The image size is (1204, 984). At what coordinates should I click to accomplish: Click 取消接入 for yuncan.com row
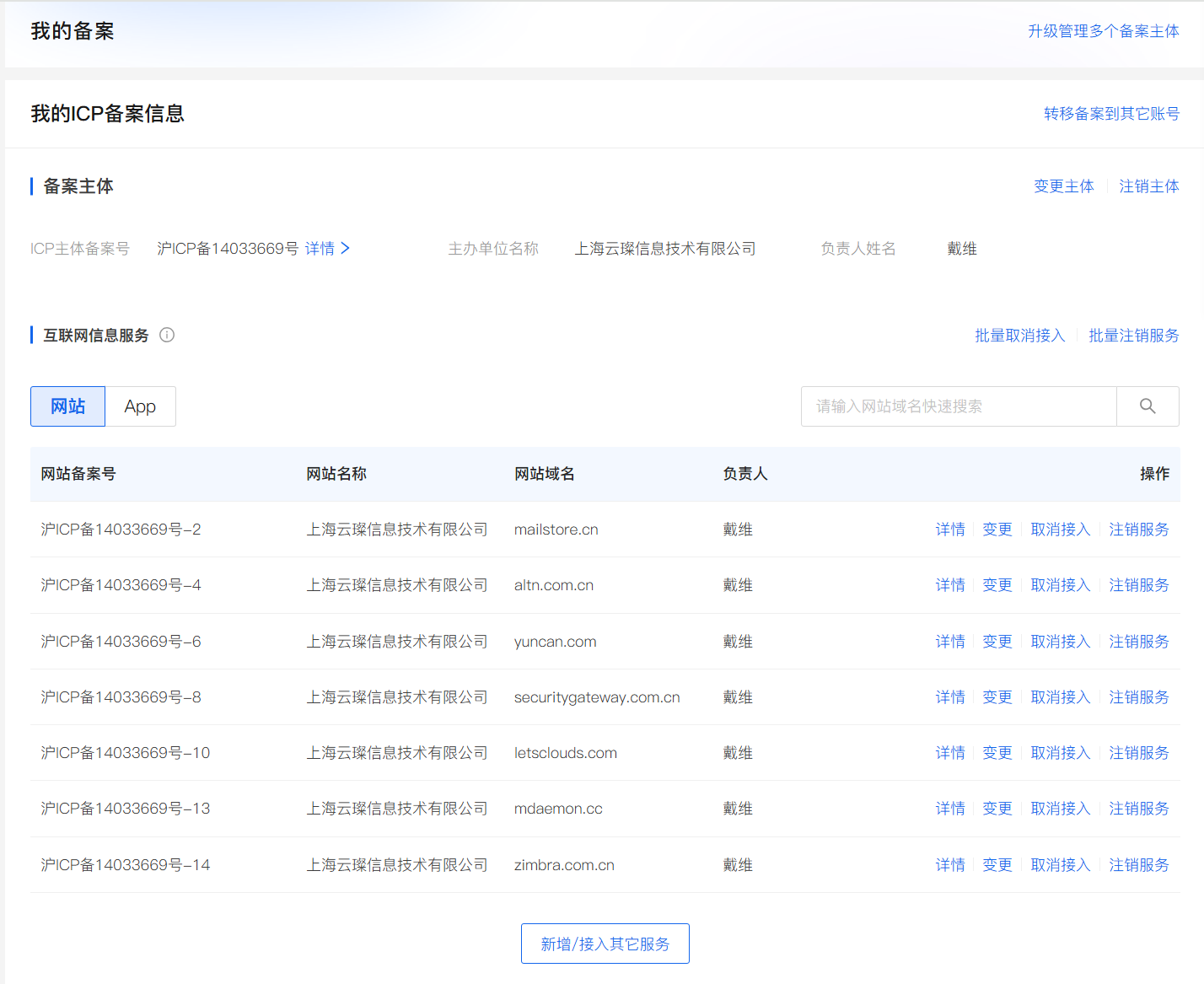(1061, 642)
